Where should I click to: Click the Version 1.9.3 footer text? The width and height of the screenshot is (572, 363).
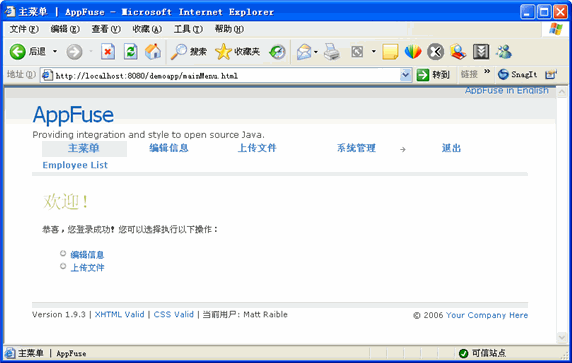pos(59,314)
